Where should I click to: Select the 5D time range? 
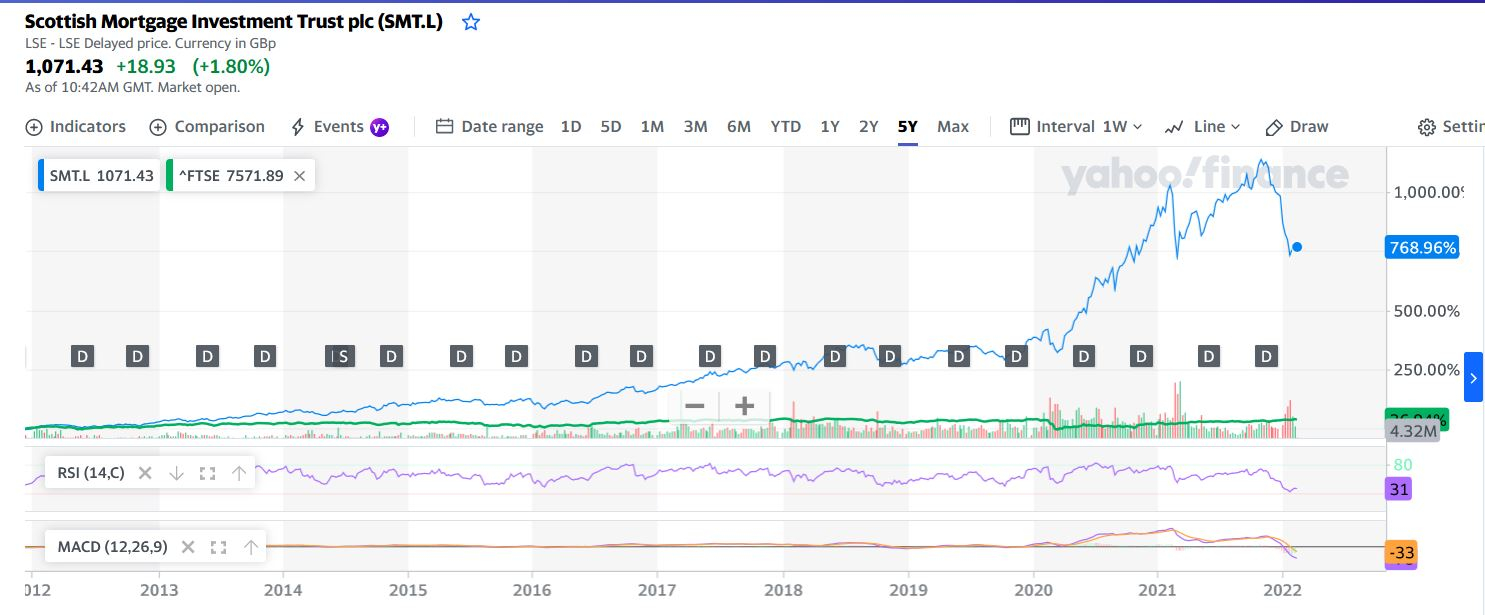[x=611, y=127]
